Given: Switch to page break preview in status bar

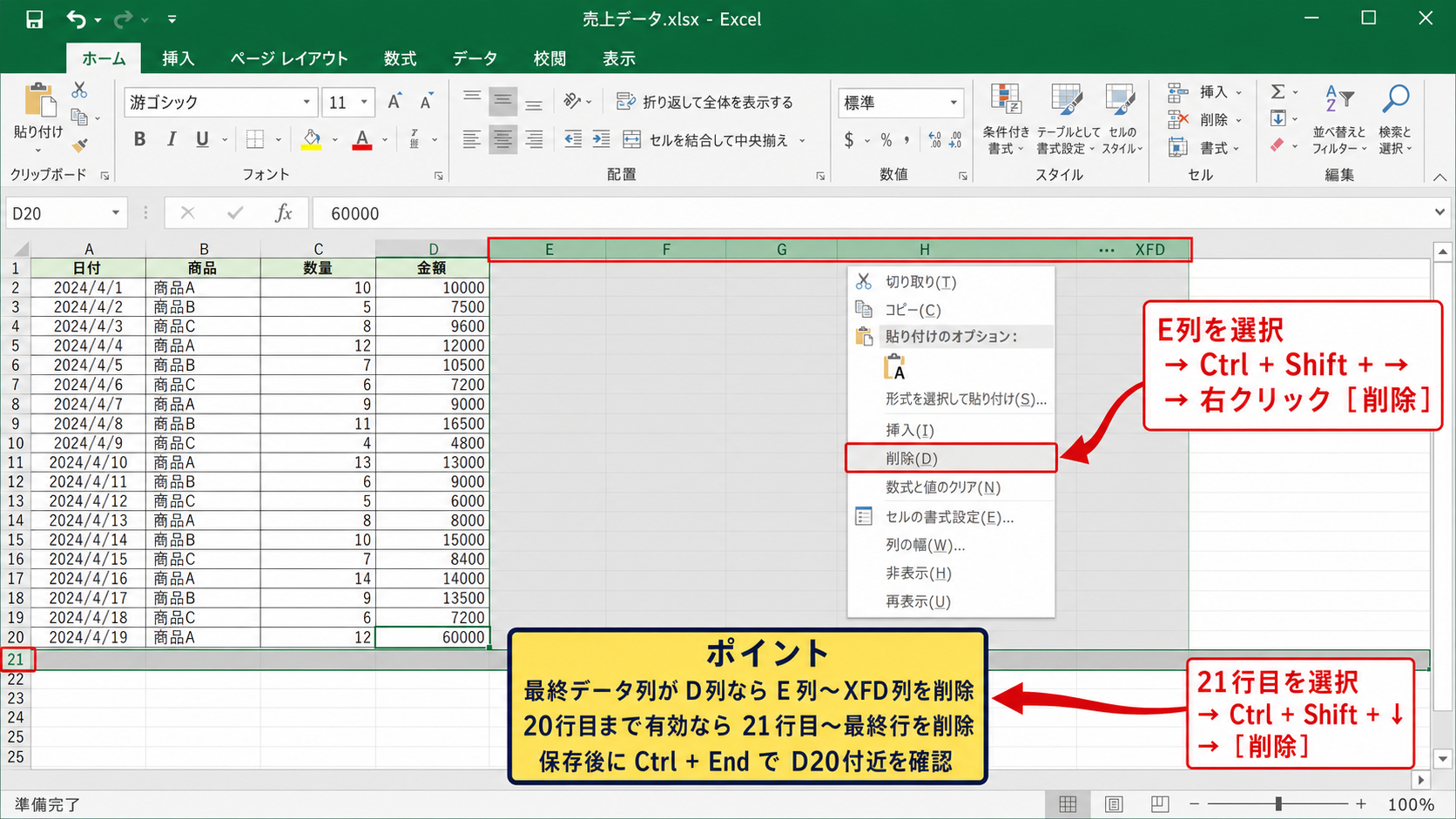Looking at the screenshot, I should click(x=1160, y=804).
